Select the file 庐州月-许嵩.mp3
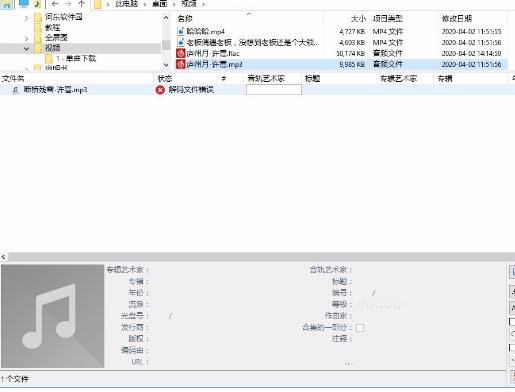Image resolution: width=515 pixels, height=392 pixels. [x=214, y=64]
